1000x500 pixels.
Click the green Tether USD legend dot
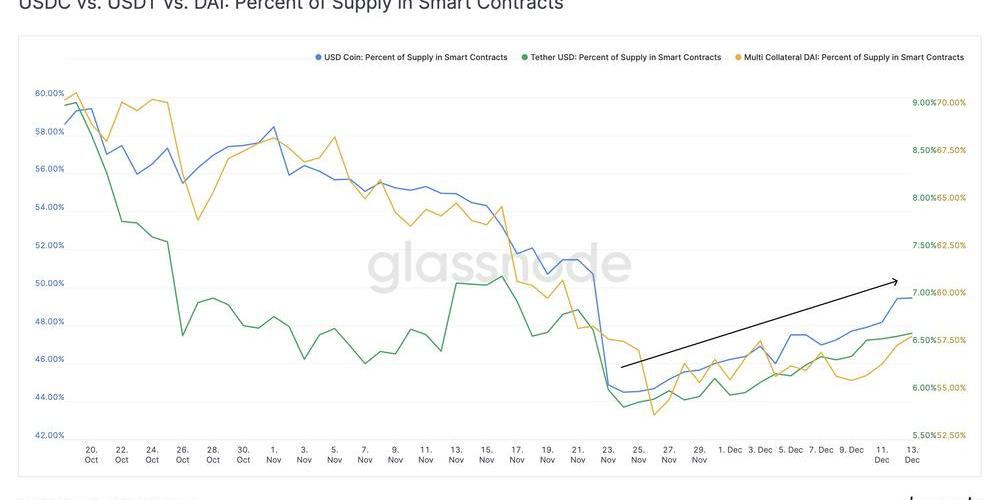point(524,57)
